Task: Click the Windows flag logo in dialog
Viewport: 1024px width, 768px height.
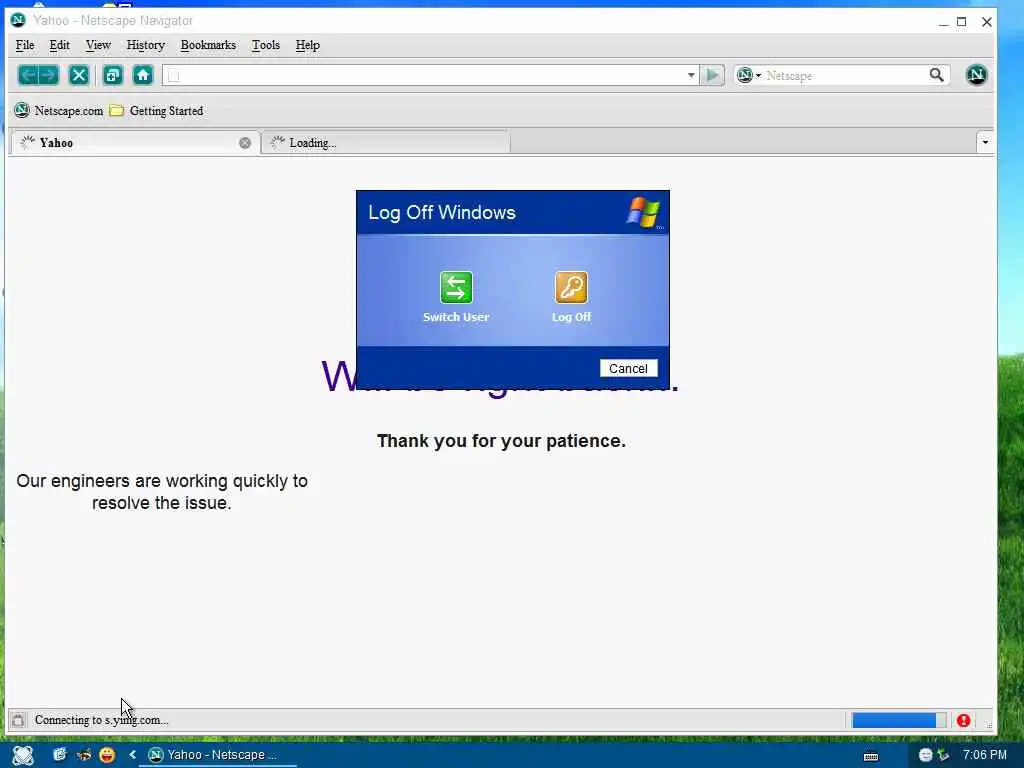Action: click(644, 212)
